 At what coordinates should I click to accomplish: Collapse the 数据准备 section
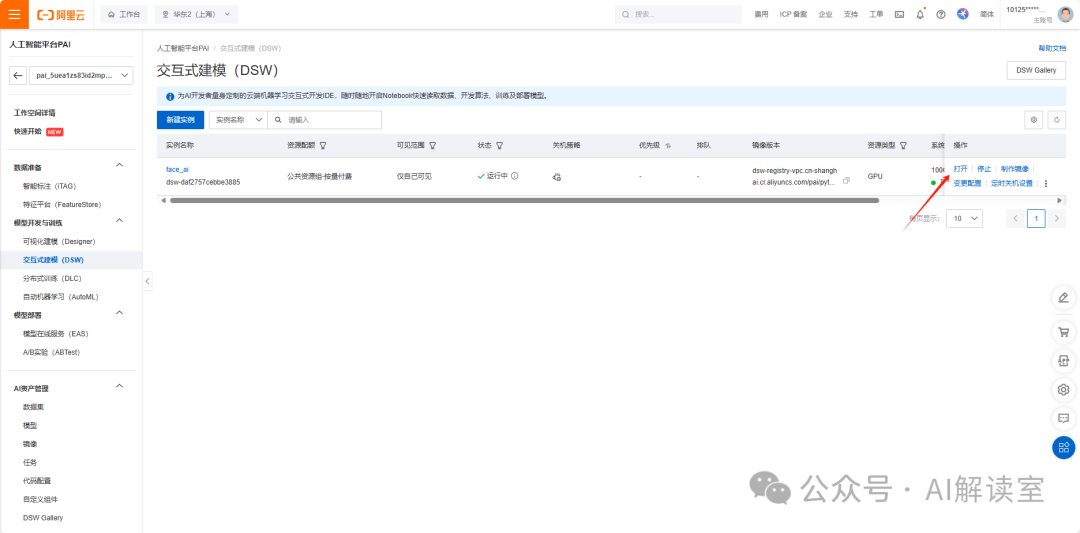click(x=119, y=165)
